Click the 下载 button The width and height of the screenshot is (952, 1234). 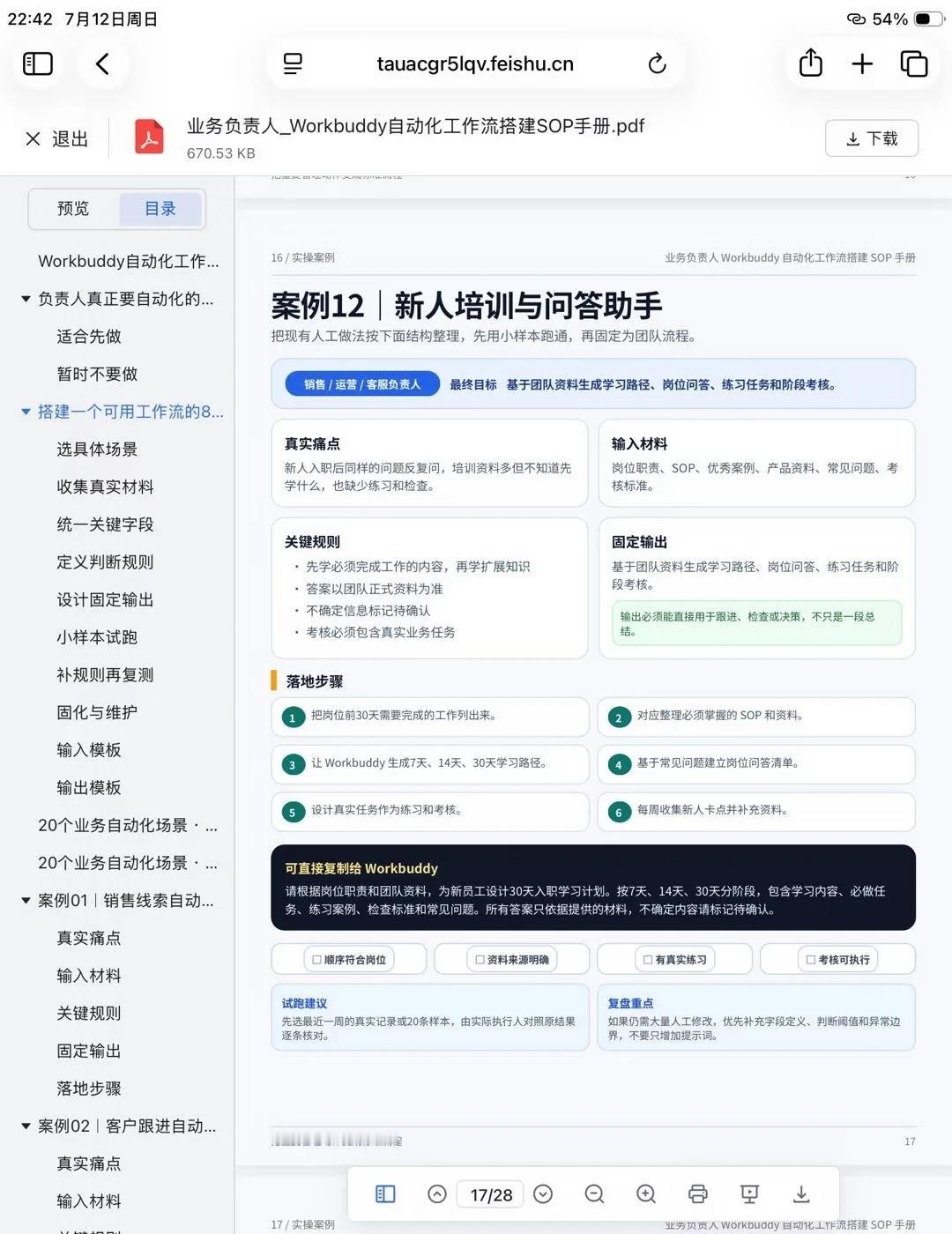(872, 138)
